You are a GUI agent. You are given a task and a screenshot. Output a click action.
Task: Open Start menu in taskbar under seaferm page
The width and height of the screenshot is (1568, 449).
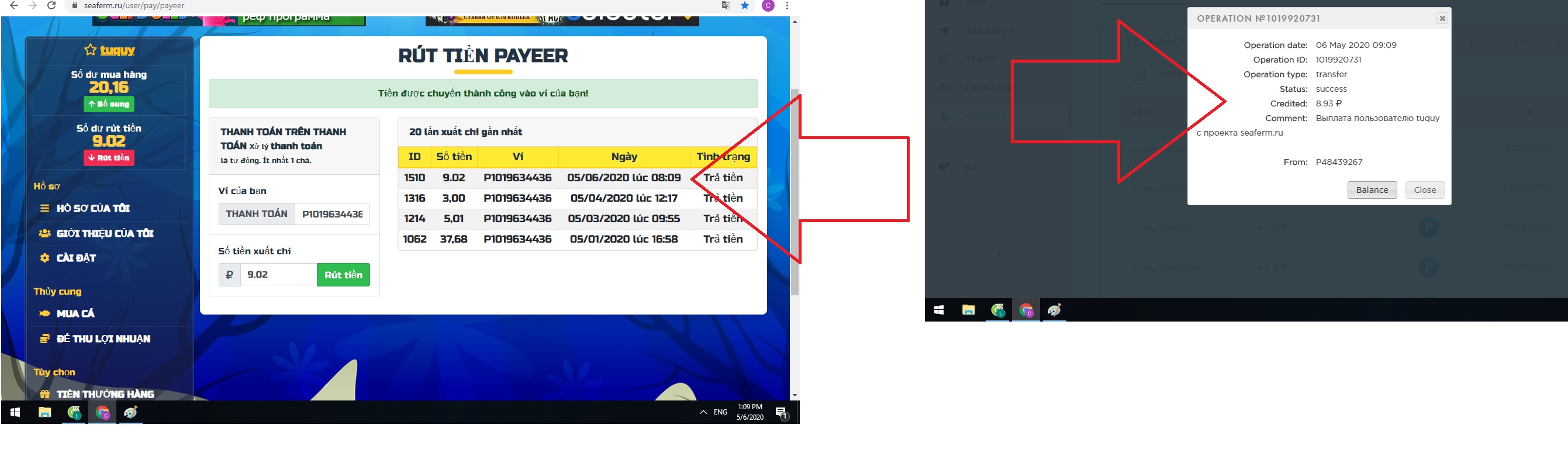(15, 413)
